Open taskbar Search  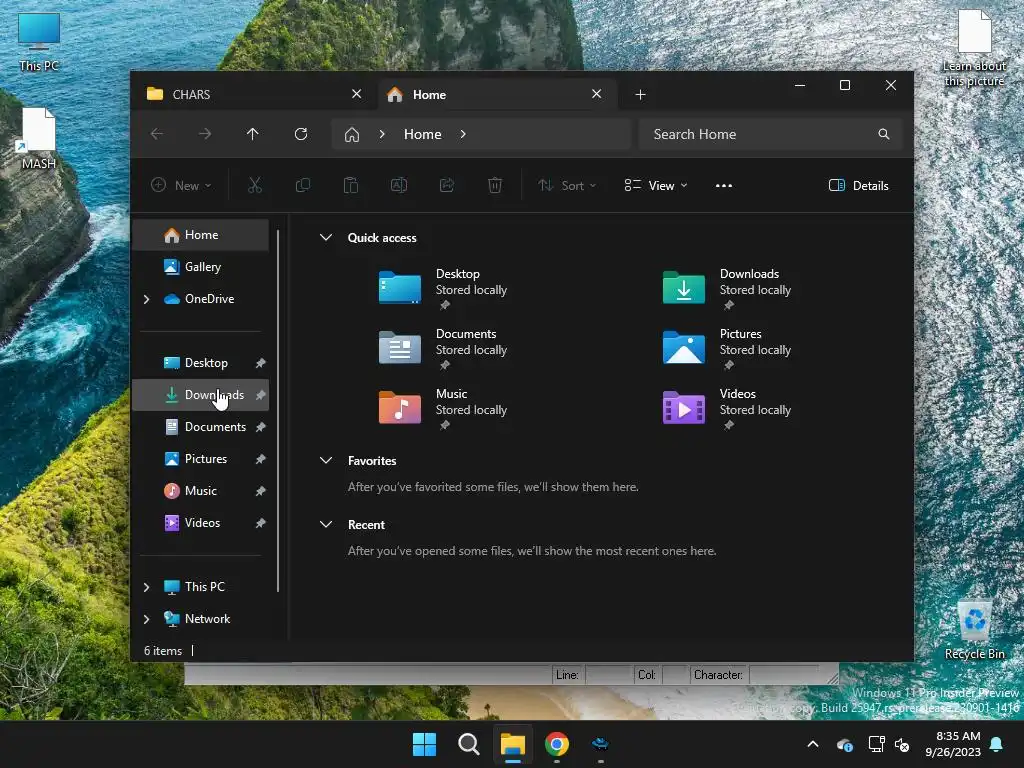pos(468,744)
